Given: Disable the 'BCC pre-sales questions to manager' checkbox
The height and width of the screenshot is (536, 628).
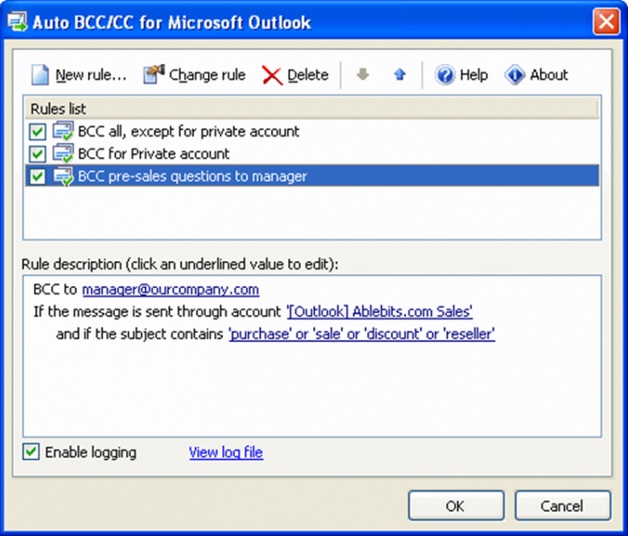Looking at the screenshot, I should (x=37, y=177).
